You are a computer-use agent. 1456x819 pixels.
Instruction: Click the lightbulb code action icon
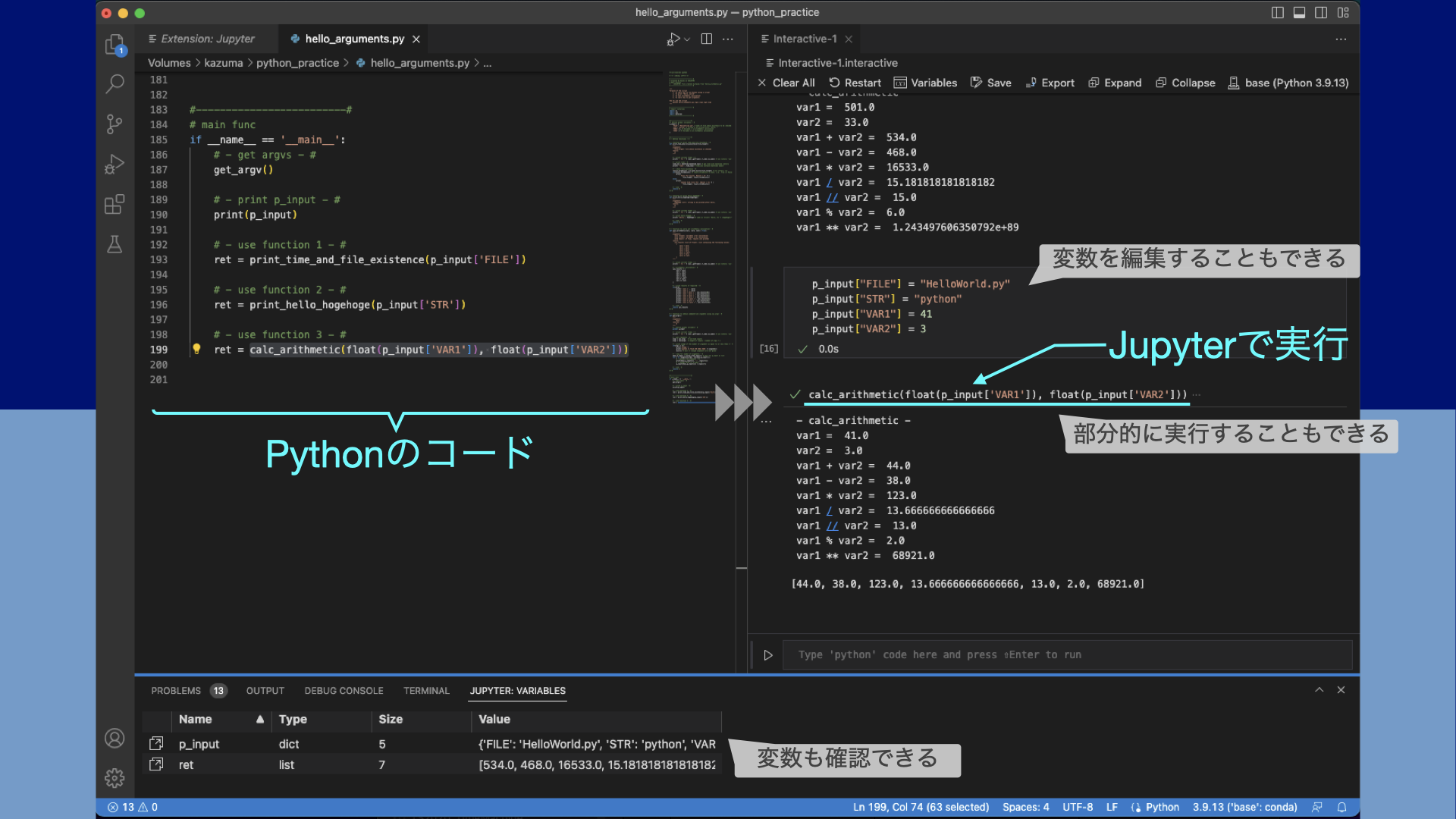196,349
